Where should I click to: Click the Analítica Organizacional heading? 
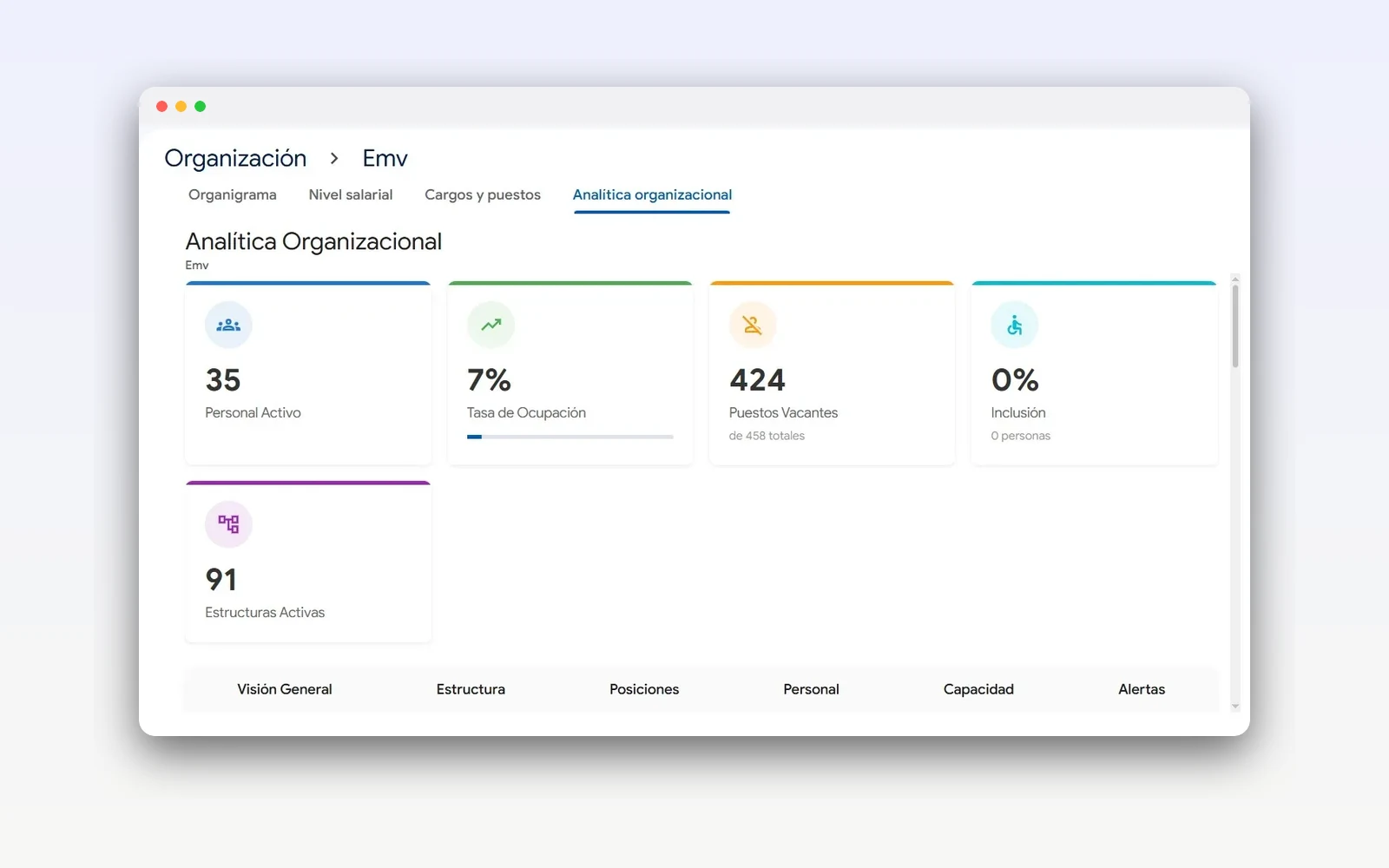pyautogui.click(x=313, y=241)
